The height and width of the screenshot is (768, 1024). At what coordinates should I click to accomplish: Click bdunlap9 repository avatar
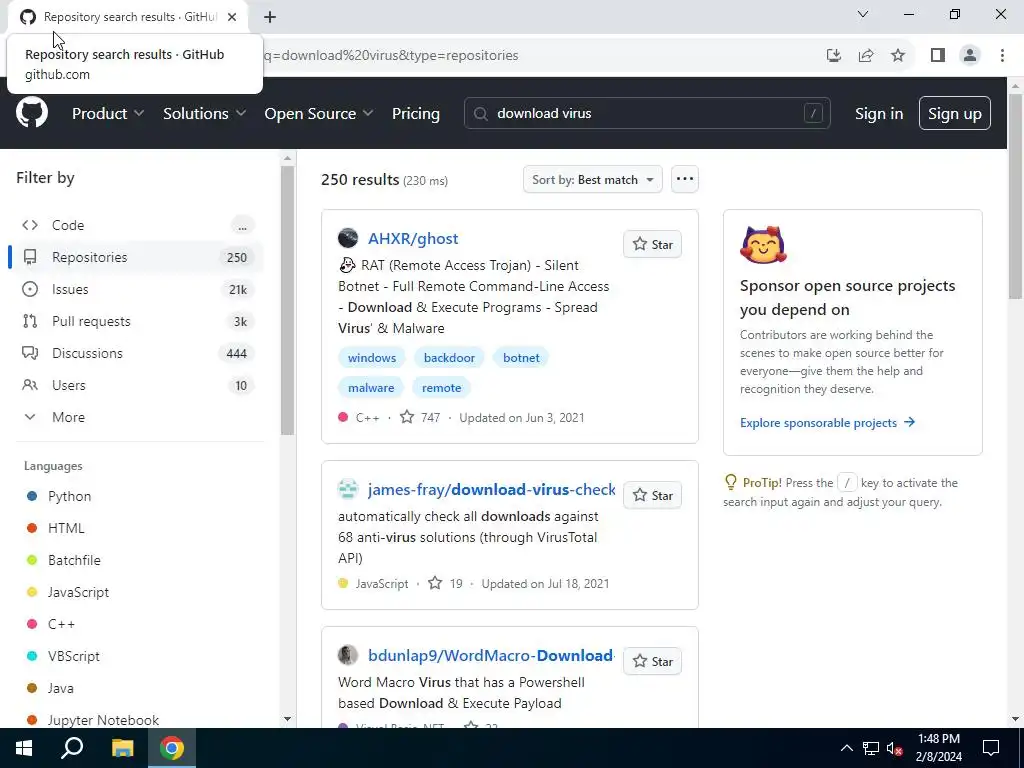click(x=348, y=655)
